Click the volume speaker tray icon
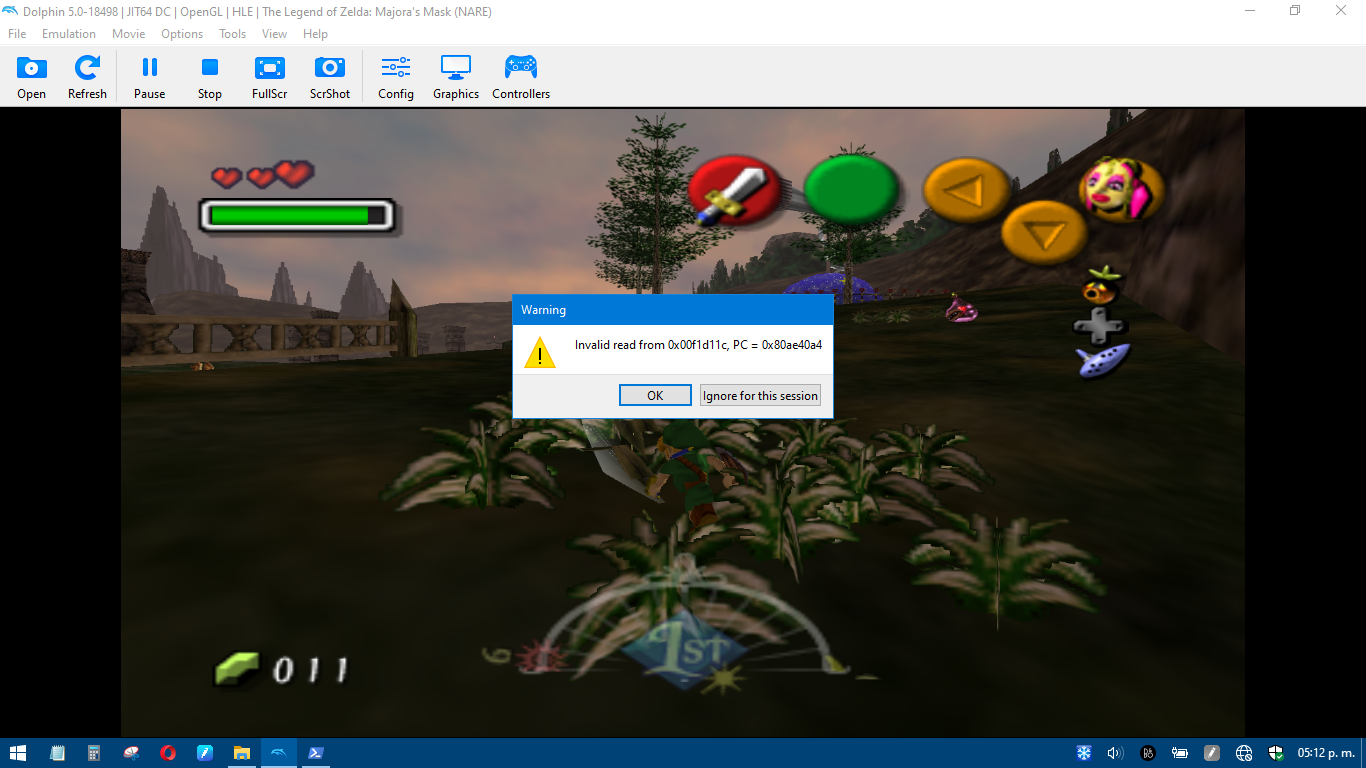Image resolution: width=1366 pixels, height=768 pixels. 1116,753
